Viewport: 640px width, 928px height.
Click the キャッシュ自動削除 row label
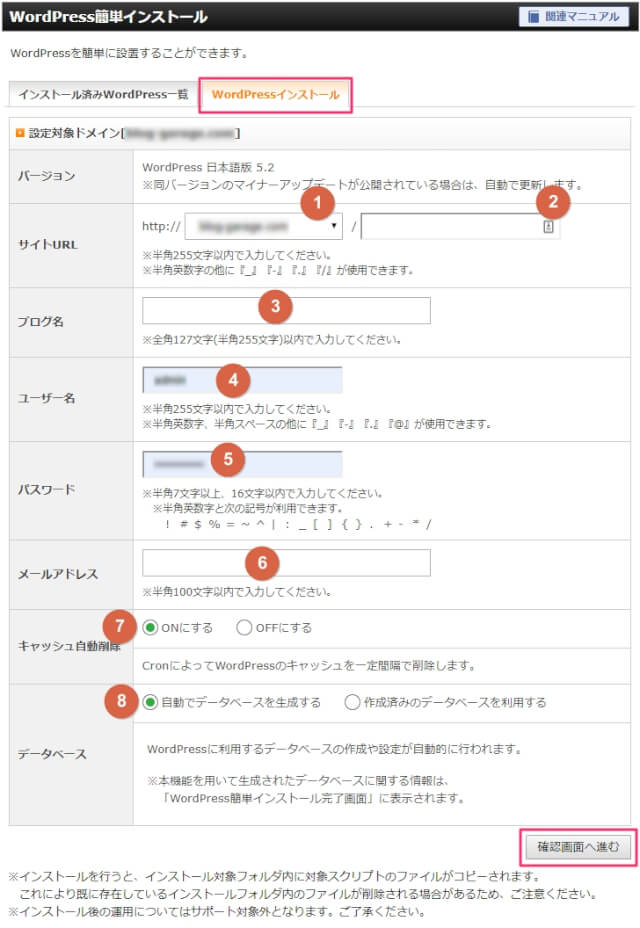tap(69, 646)
